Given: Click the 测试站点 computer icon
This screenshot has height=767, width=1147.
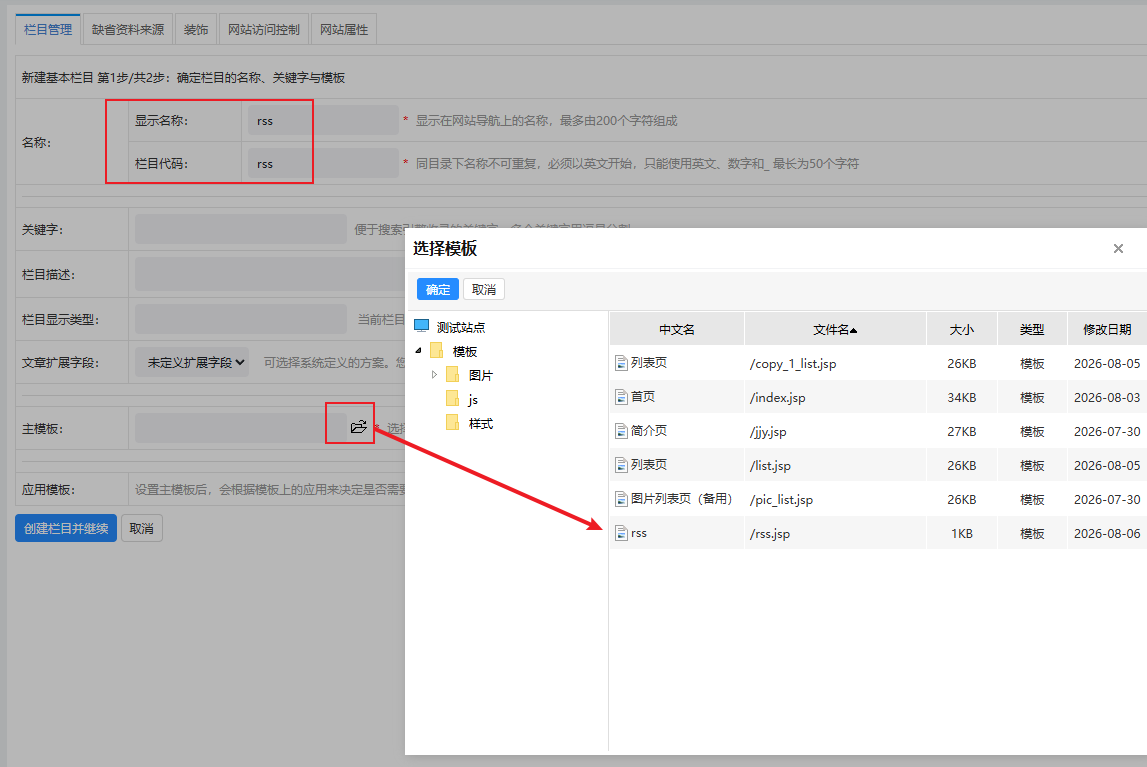Looking at the screenshot, I should pyautogui.click(x=421, y=326).
